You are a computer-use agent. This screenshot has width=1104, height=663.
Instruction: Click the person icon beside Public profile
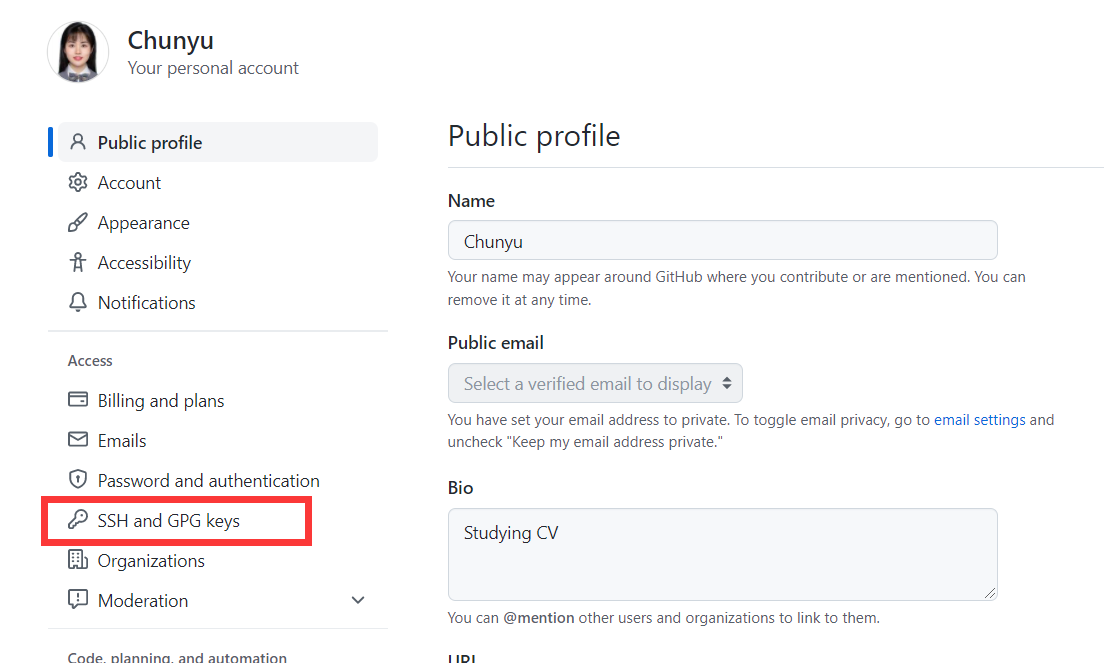[77, 142]
